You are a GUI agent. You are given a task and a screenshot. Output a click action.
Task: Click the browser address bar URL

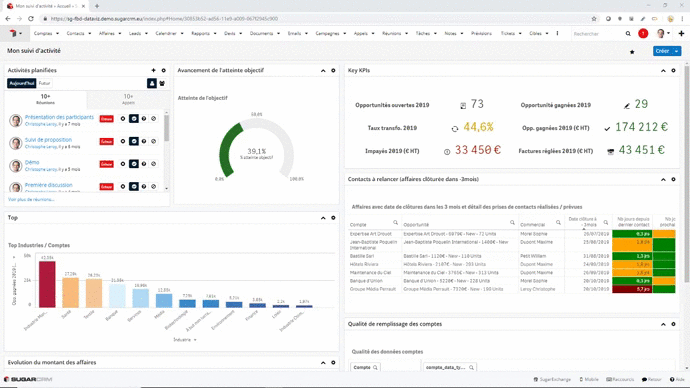164,19
